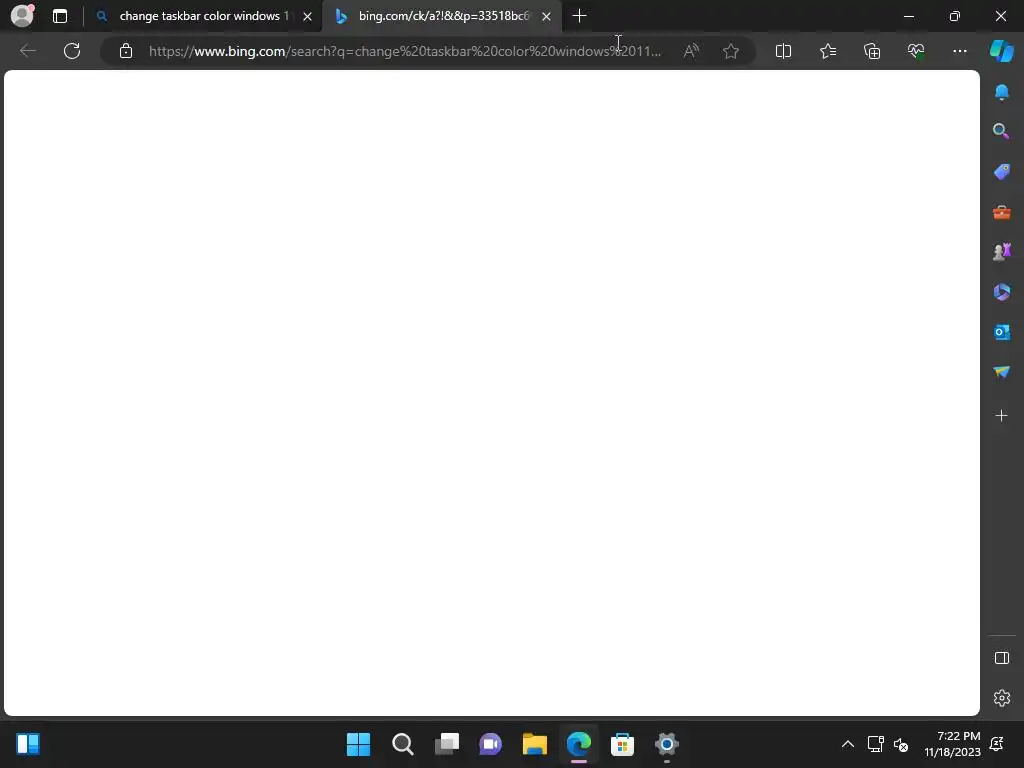Open network status tray icon
This screenshot has height=768, width=1024.
876,744
